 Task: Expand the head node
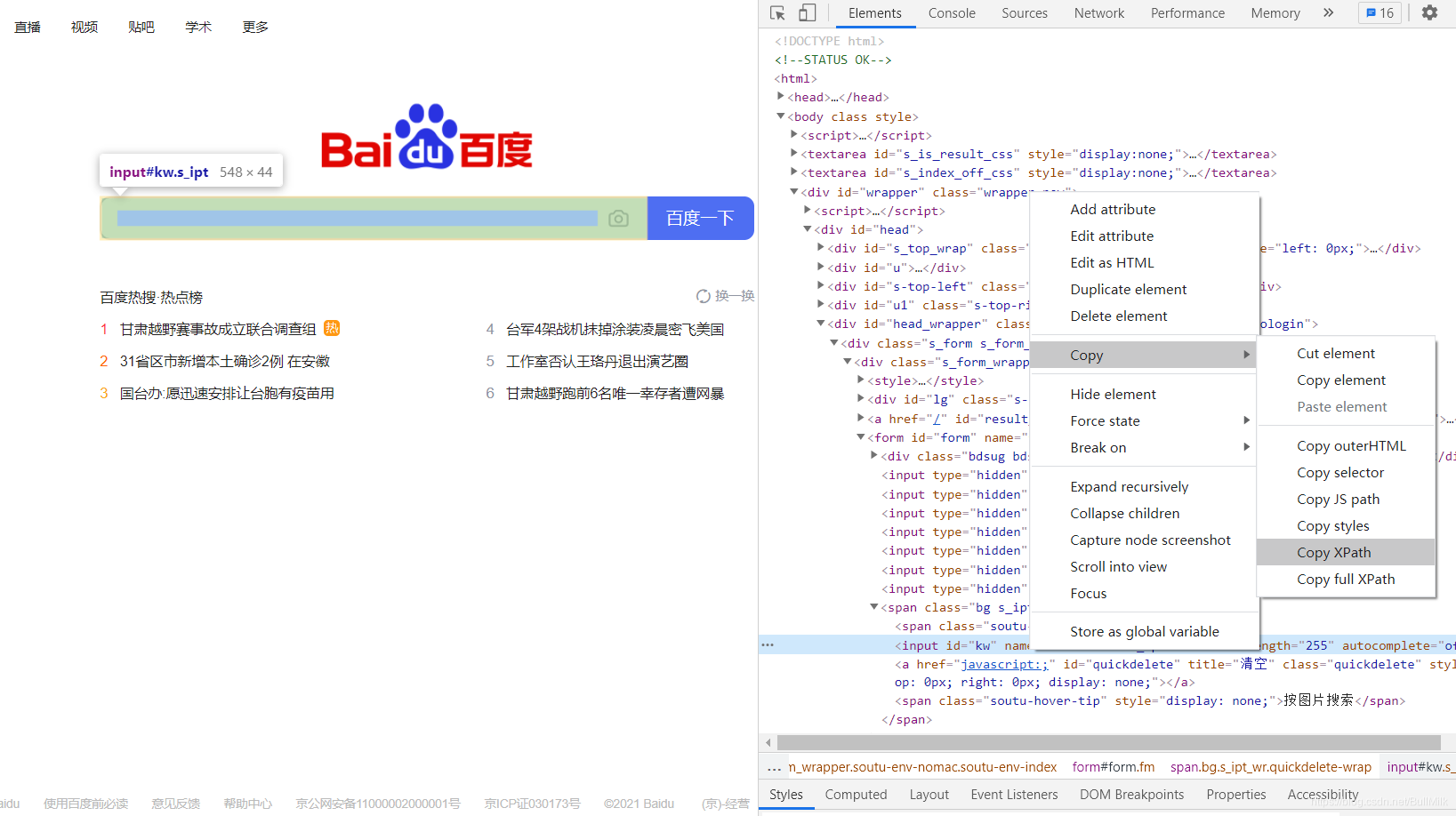(781, 97)
